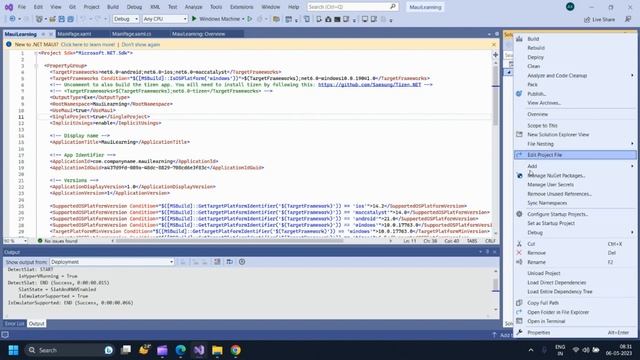Click the No issues found status indicator
The height and width of the screenshot is (360, 640).
tap(57, 241)
